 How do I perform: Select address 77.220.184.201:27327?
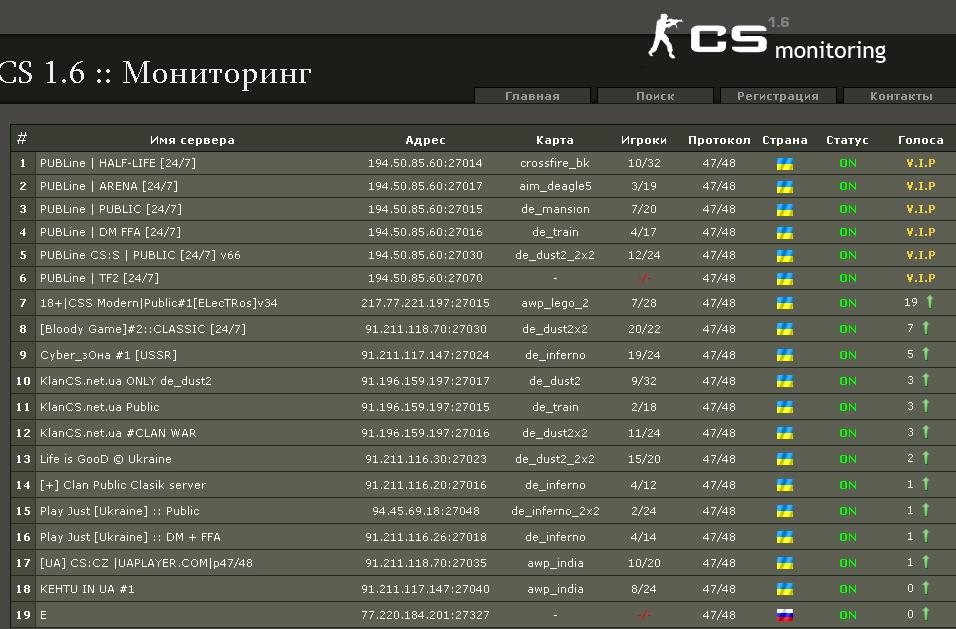coord(425,615)
